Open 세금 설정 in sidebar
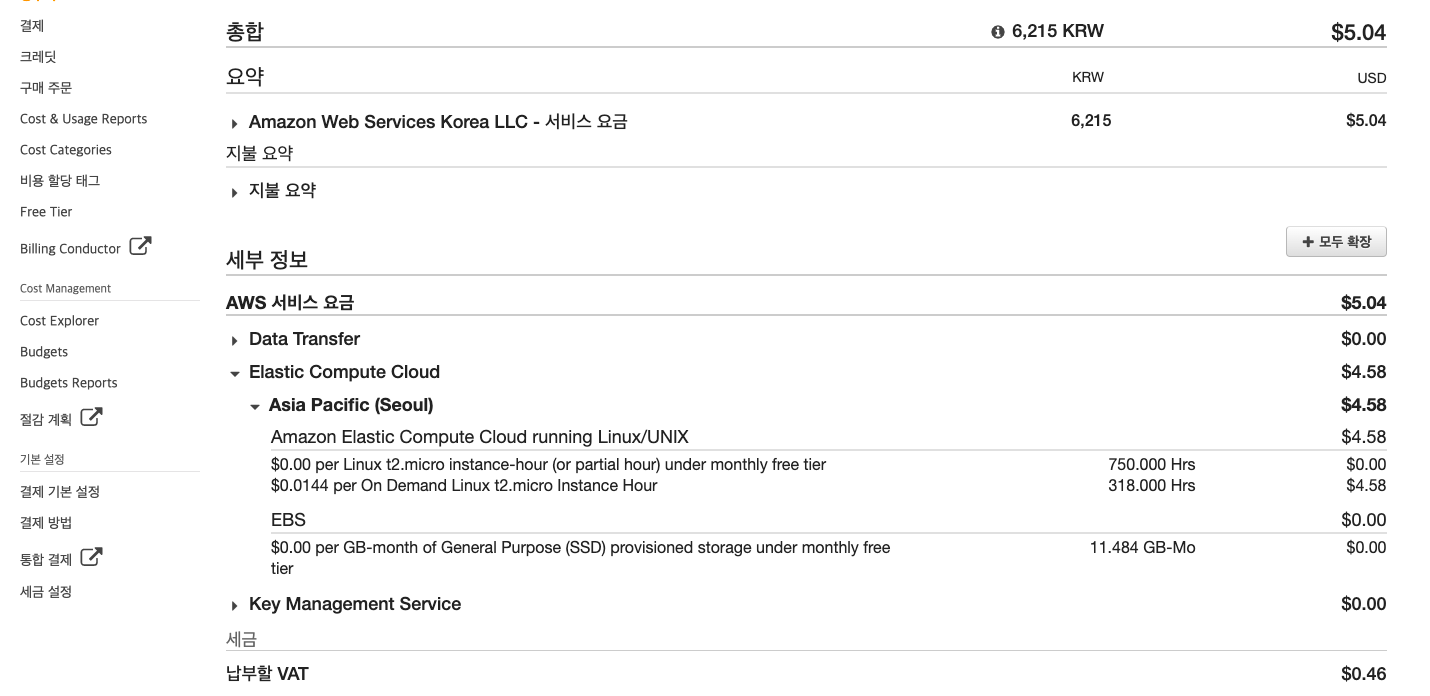Viewport: 1430px width, 696px height. point(46,592)
